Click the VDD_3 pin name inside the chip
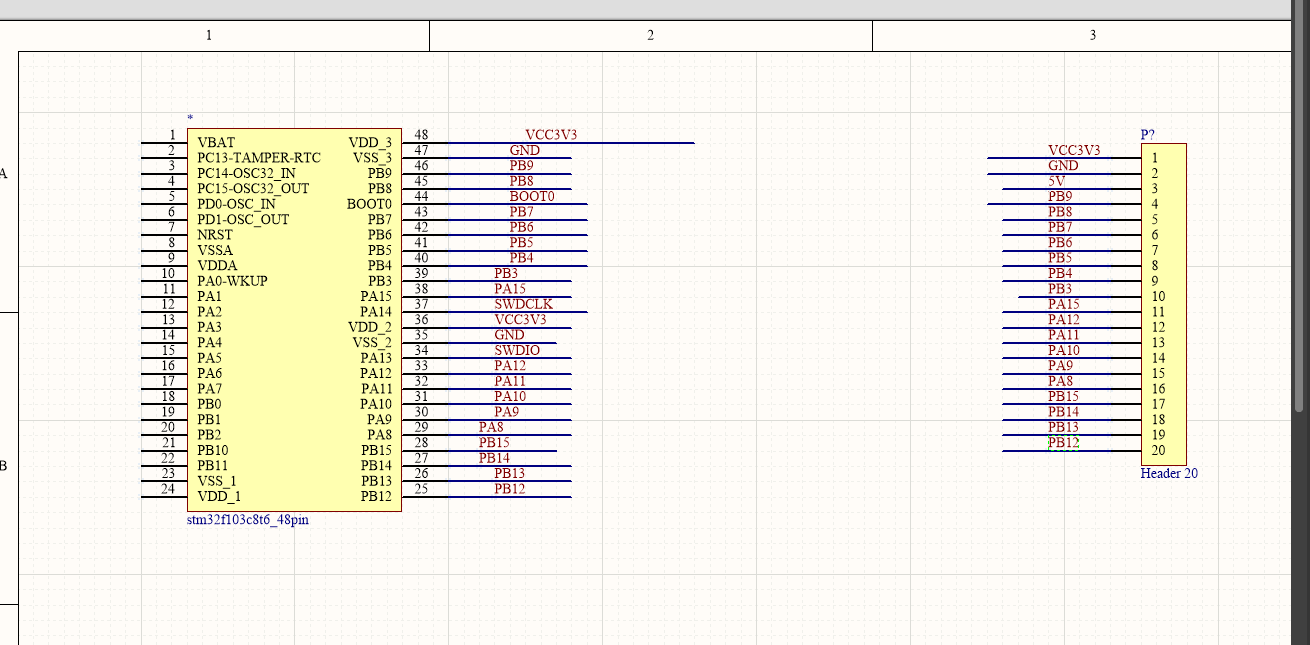1310x645 pixels. 370,143
